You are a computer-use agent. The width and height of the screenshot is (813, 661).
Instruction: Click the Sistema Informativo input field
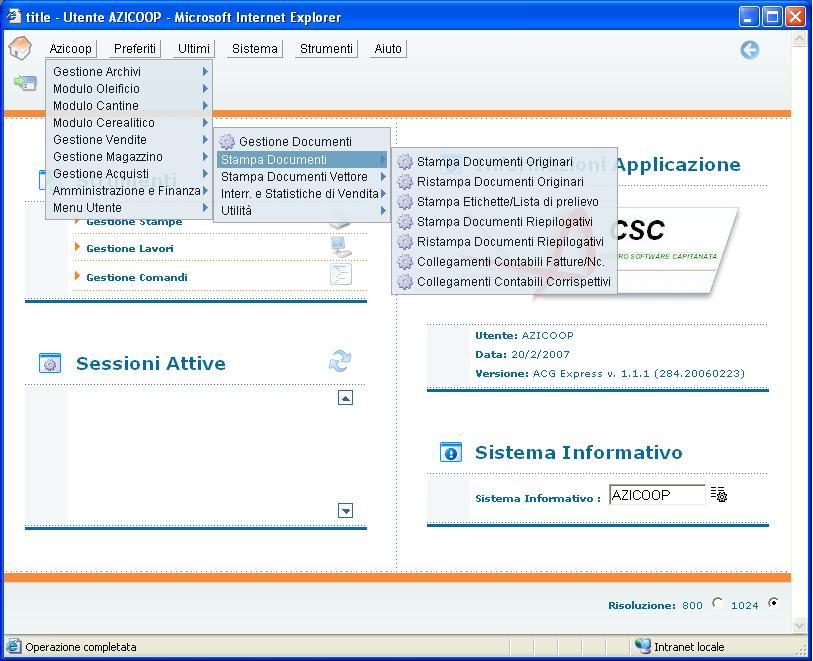[657, 495]
